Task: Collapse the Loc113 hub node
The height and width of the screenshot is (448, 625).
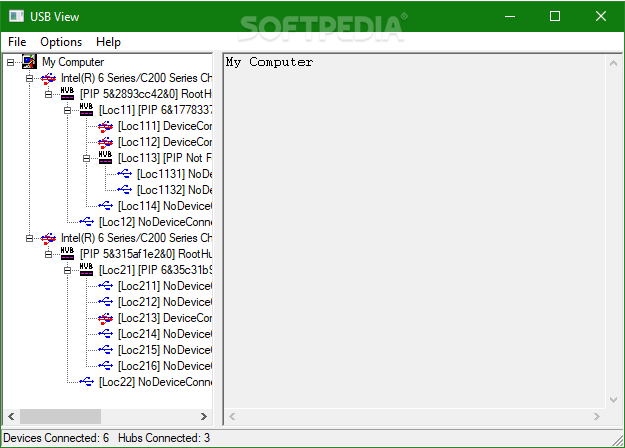Action: click(86, 158)
